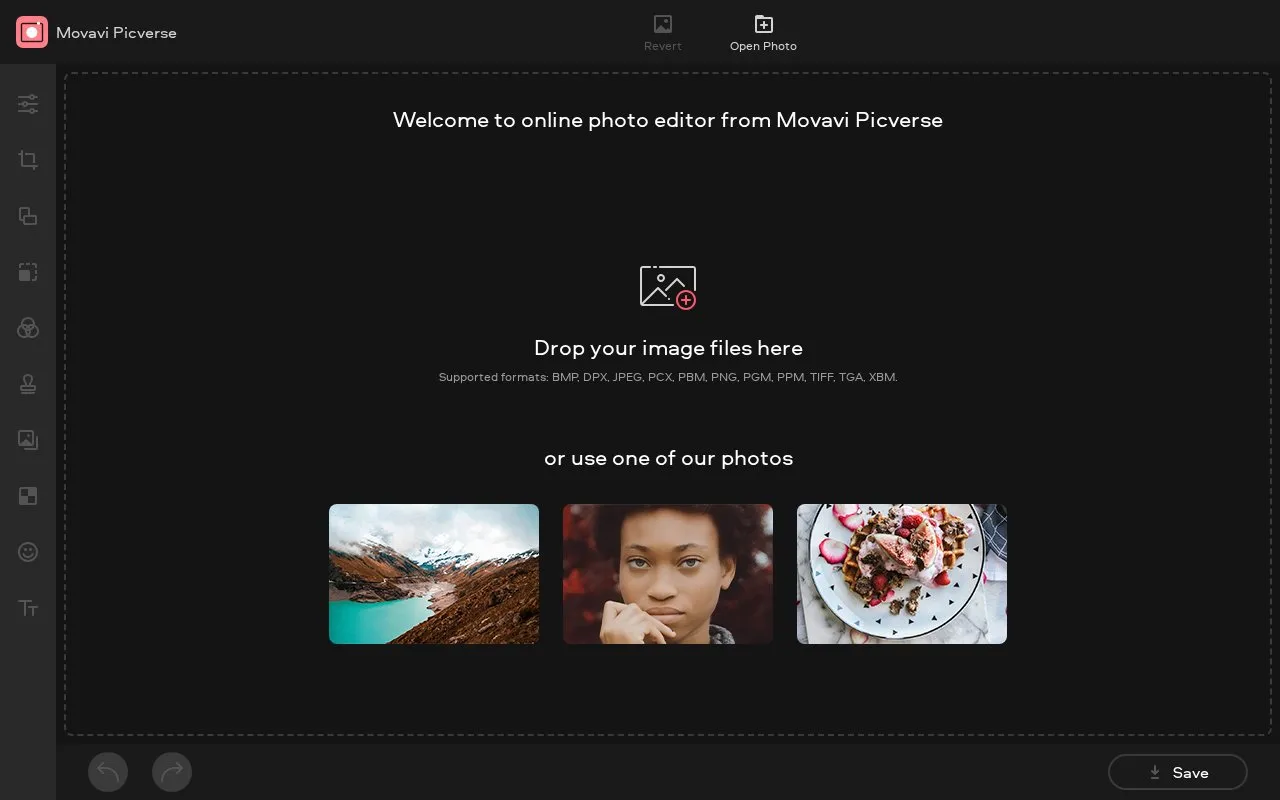Select the Stamp tool icon

point(28,384)
